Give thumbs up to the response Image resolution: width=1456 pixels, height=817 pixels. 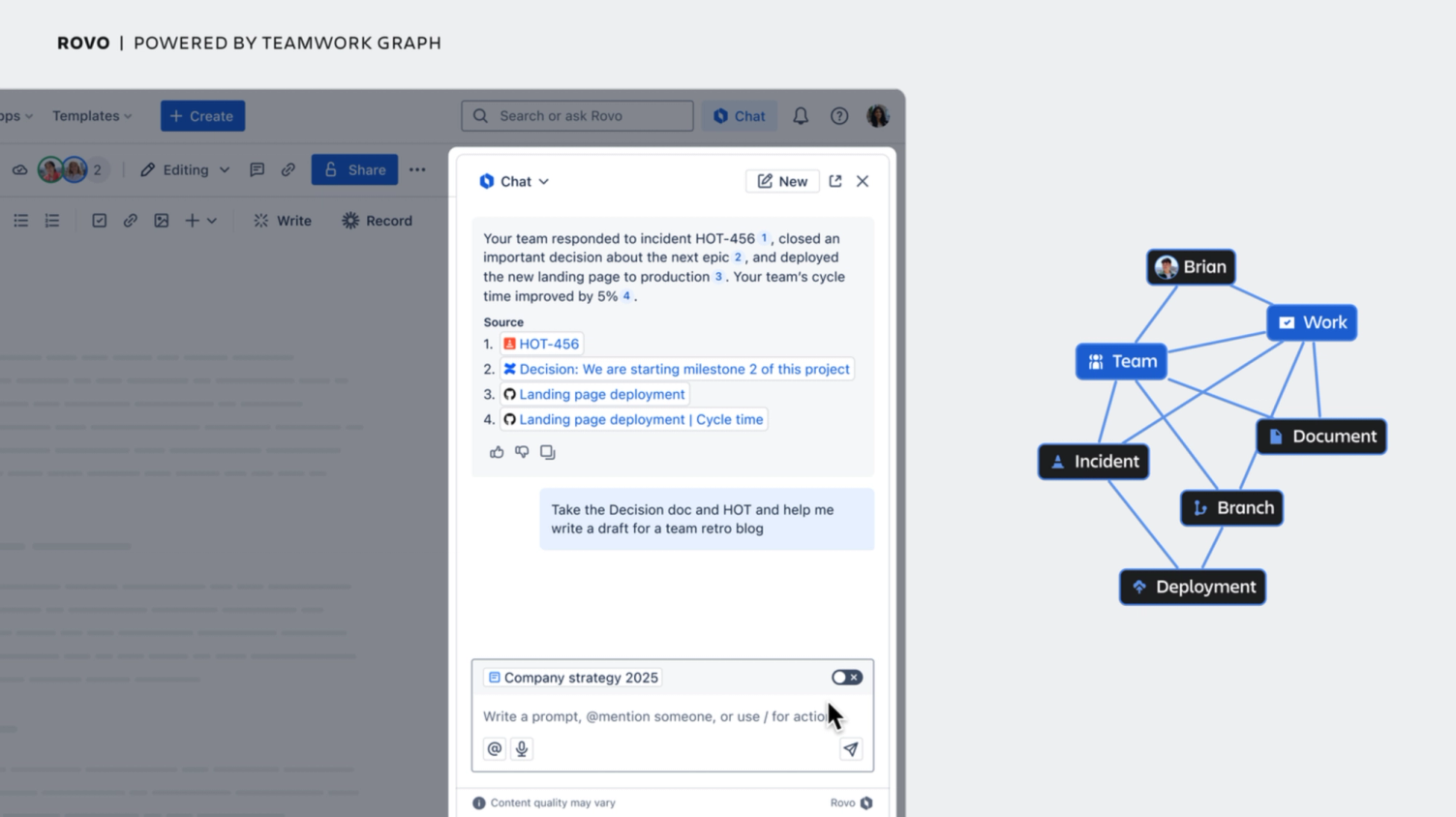point(497,452)
